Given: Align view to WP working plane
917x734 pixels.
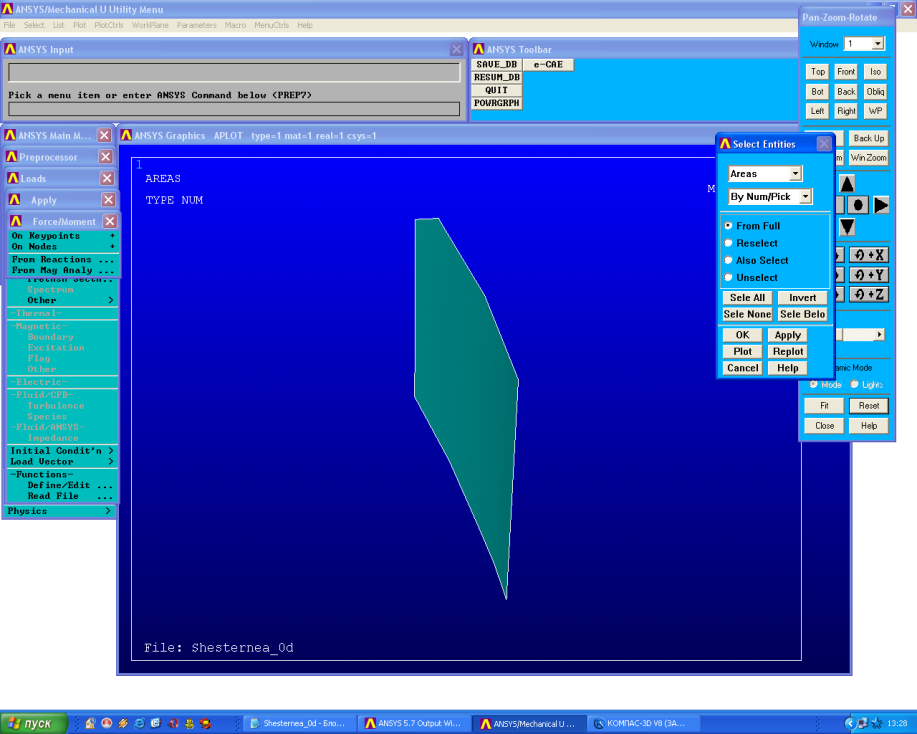Looking at the screenshot, I should (875, 111).
